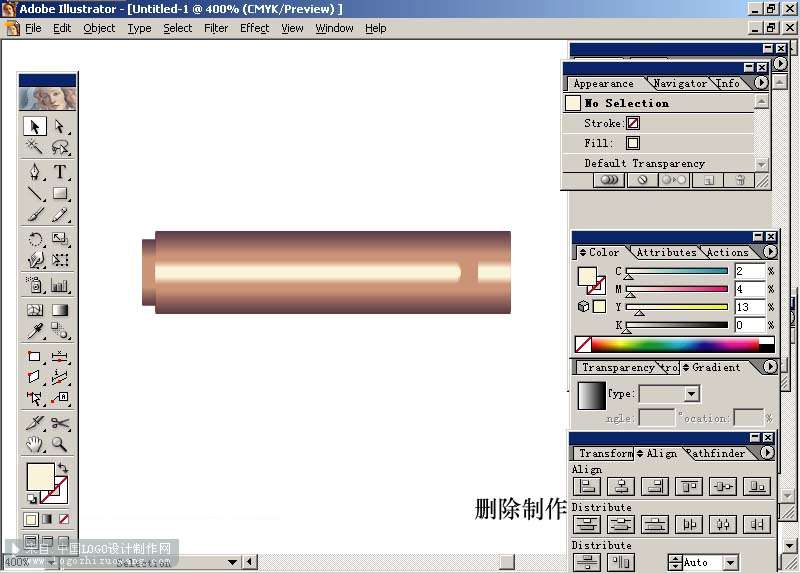The image size is (800, 573).
Task: Click the trash icon in Appearance panel
Action: [740, 180]
